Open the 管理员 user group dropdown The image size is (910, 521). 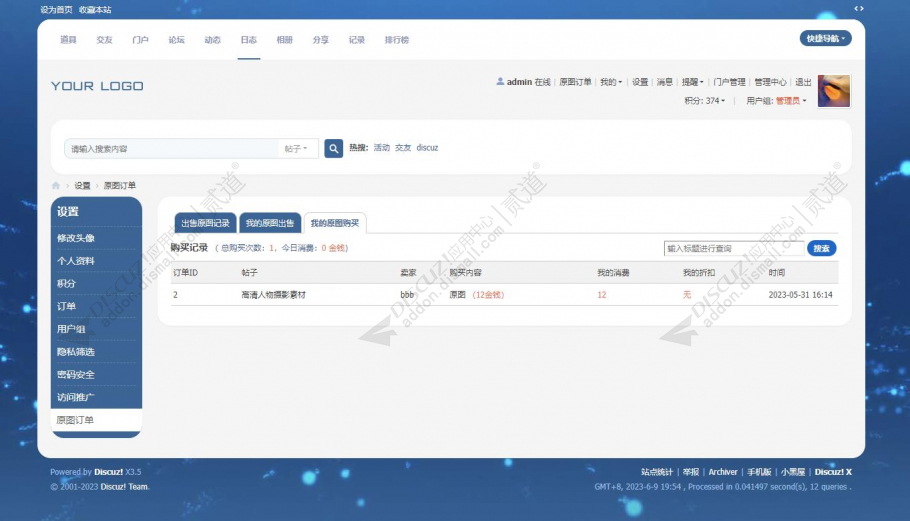[x=791, y=100]
